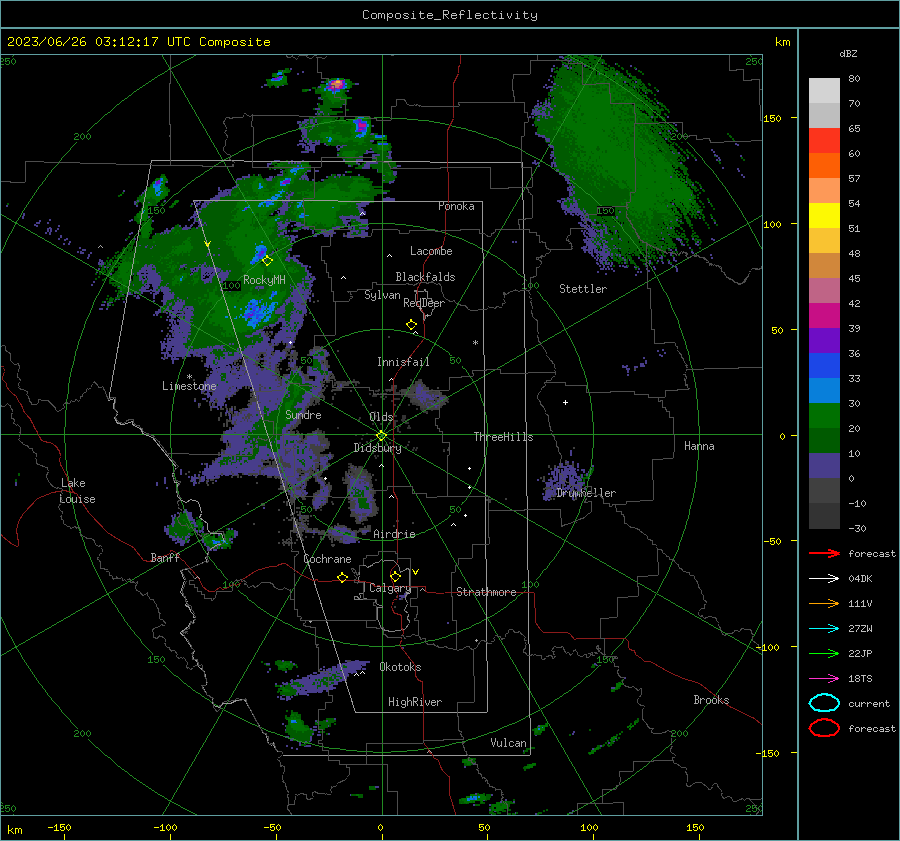Image resolution: width=900 pixels, height=841 pixels.
Task: Click the Blackfalds city label
Action: [x=425, y=277]
